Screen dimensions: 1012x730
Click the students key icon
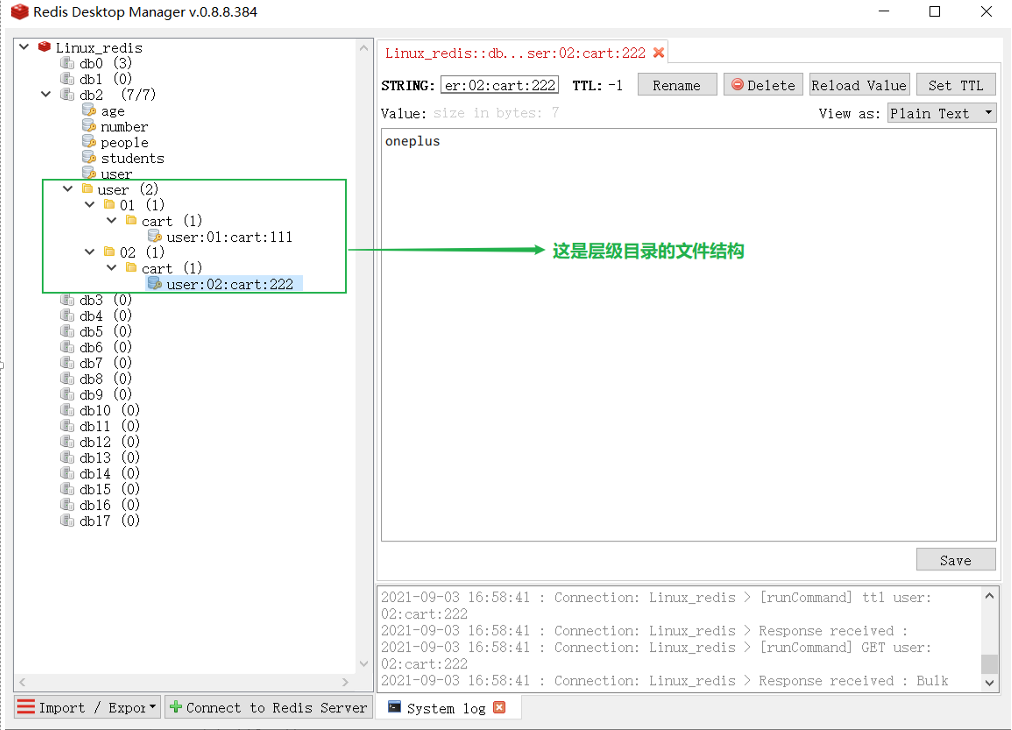pos(89,157)
